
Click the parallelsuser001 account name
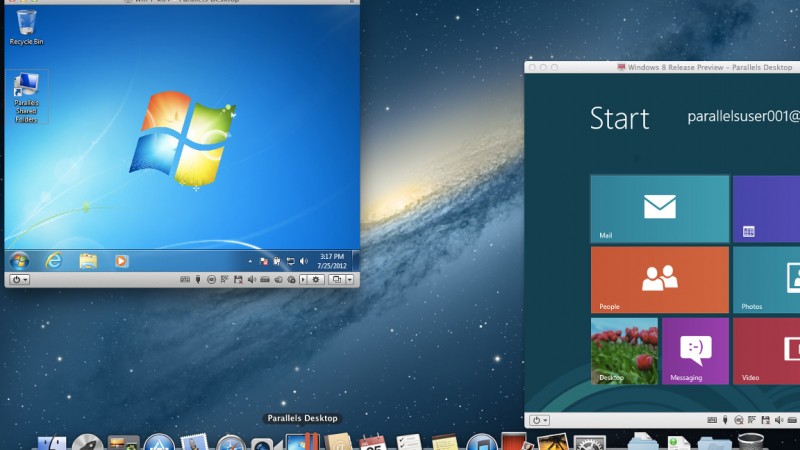(742, 116)
